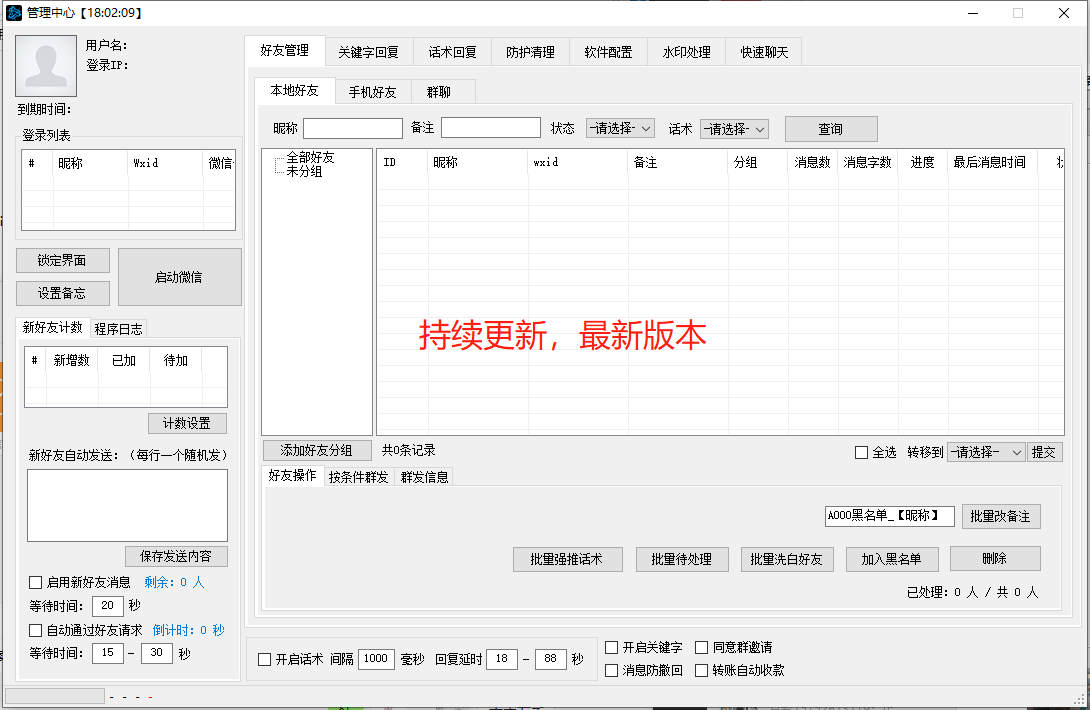Screen dimensions: 1090x710
Task: Click the 计数设置 button
Action: tap(187, 423)
